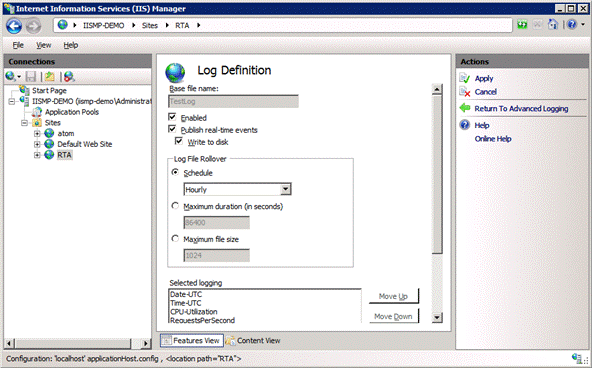Open the blue question-mark help icon
The width and height of the screenshot is (592, 368).
(572, 25)
